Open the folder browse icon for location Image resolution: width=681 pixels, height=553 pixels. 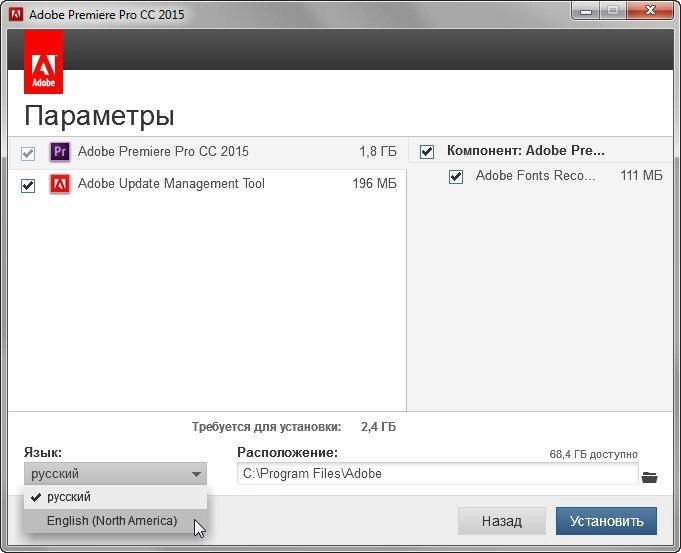(x=649, y=477)
